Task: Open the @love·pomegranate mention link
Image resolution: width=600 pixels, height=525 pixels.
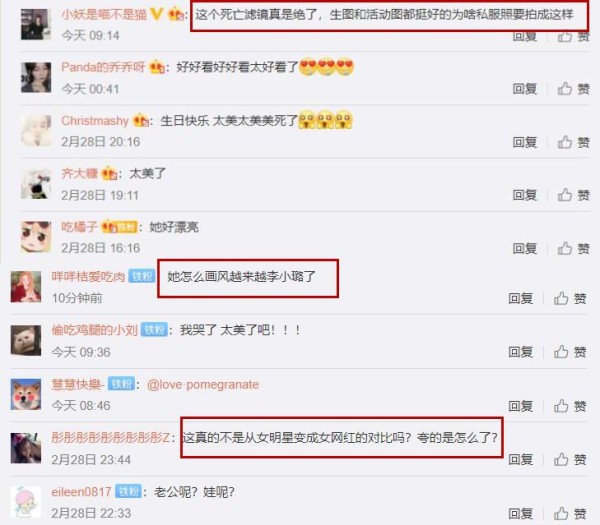Action: 203,385
